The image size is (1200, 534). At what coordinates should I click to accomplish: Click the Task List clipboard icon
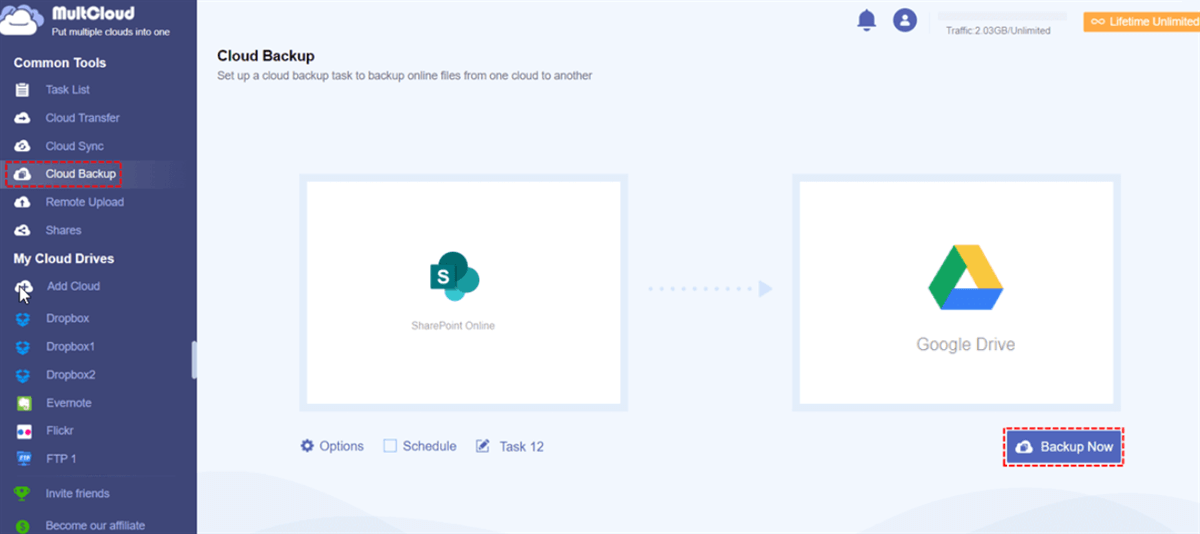[x=22, y=90]
